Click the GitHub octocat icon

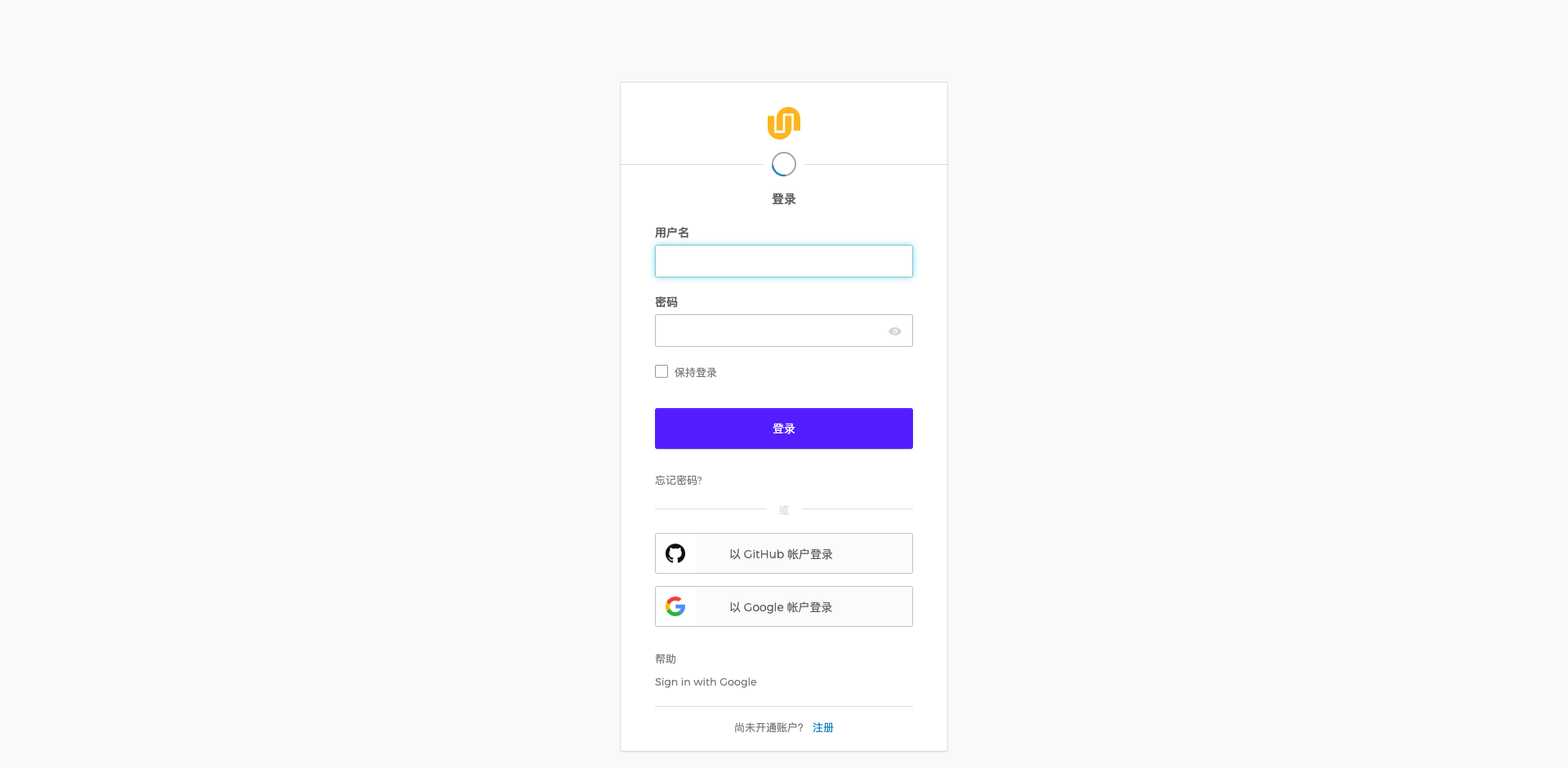[x=675, y=553]
